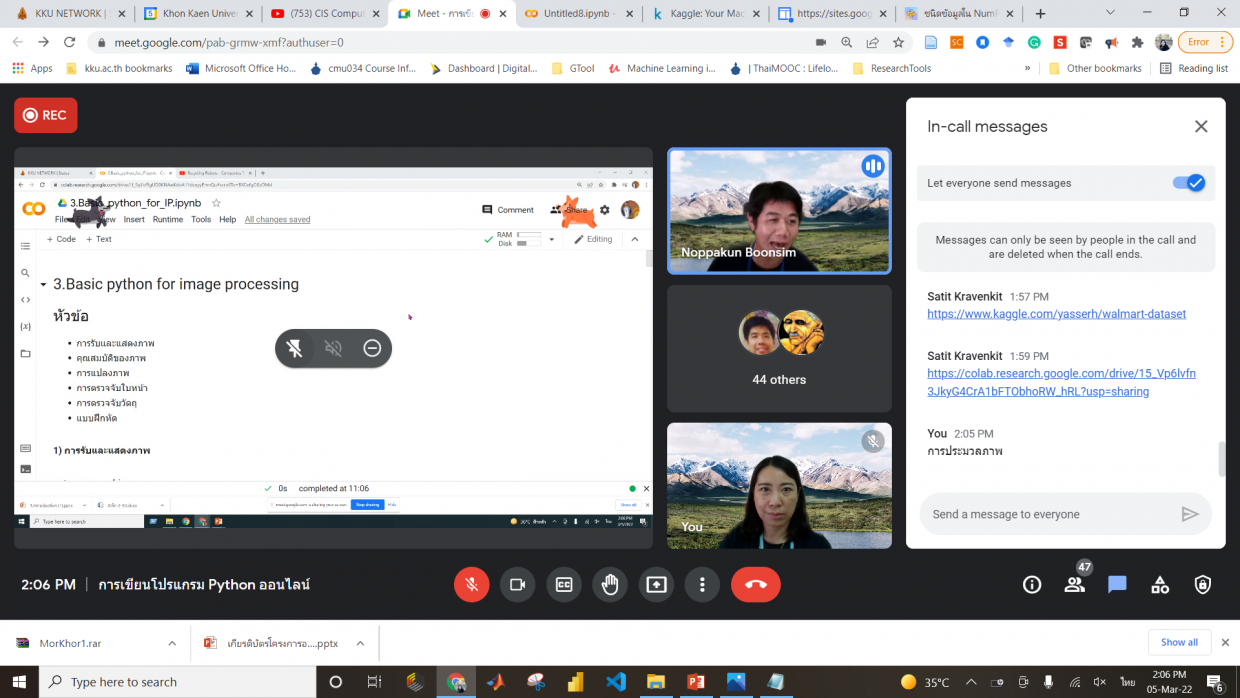Screen dimensions: 1240x698
Task: Click the Present now screen icon
Action: tap(656, 585)
